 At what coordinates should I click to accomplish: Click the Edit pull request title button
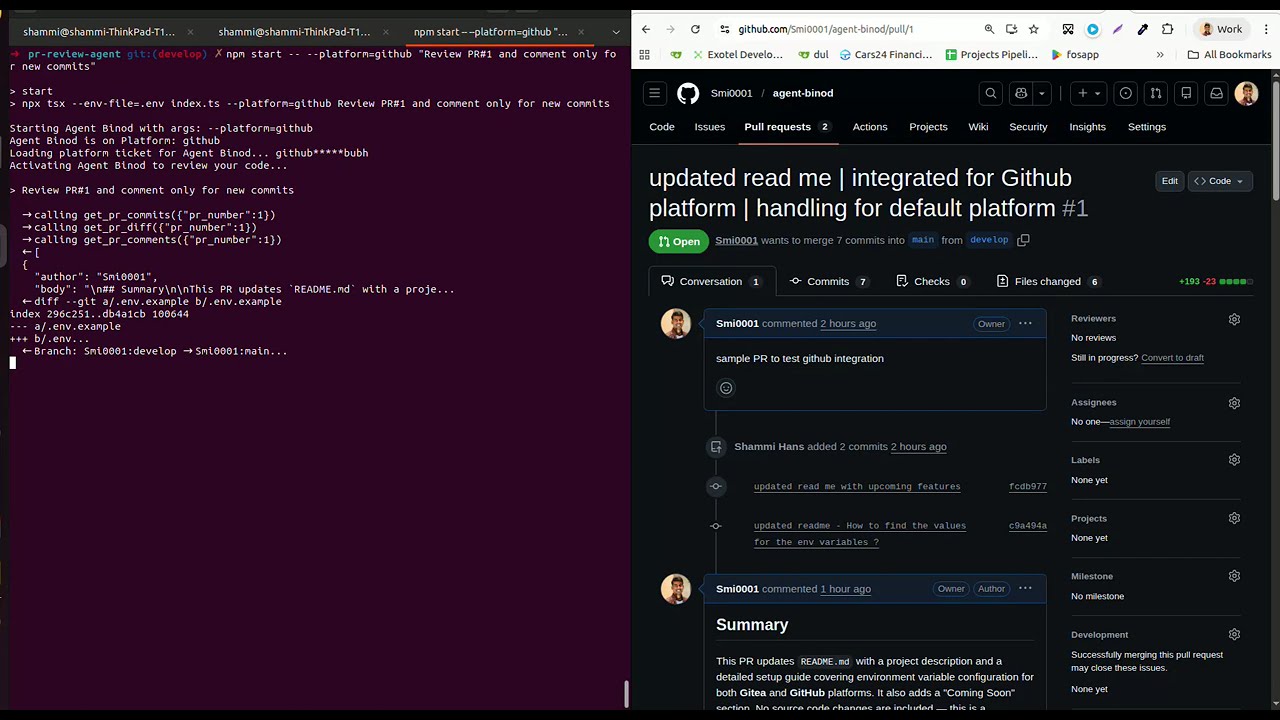pyautogui.click(x=1169, y=181)
